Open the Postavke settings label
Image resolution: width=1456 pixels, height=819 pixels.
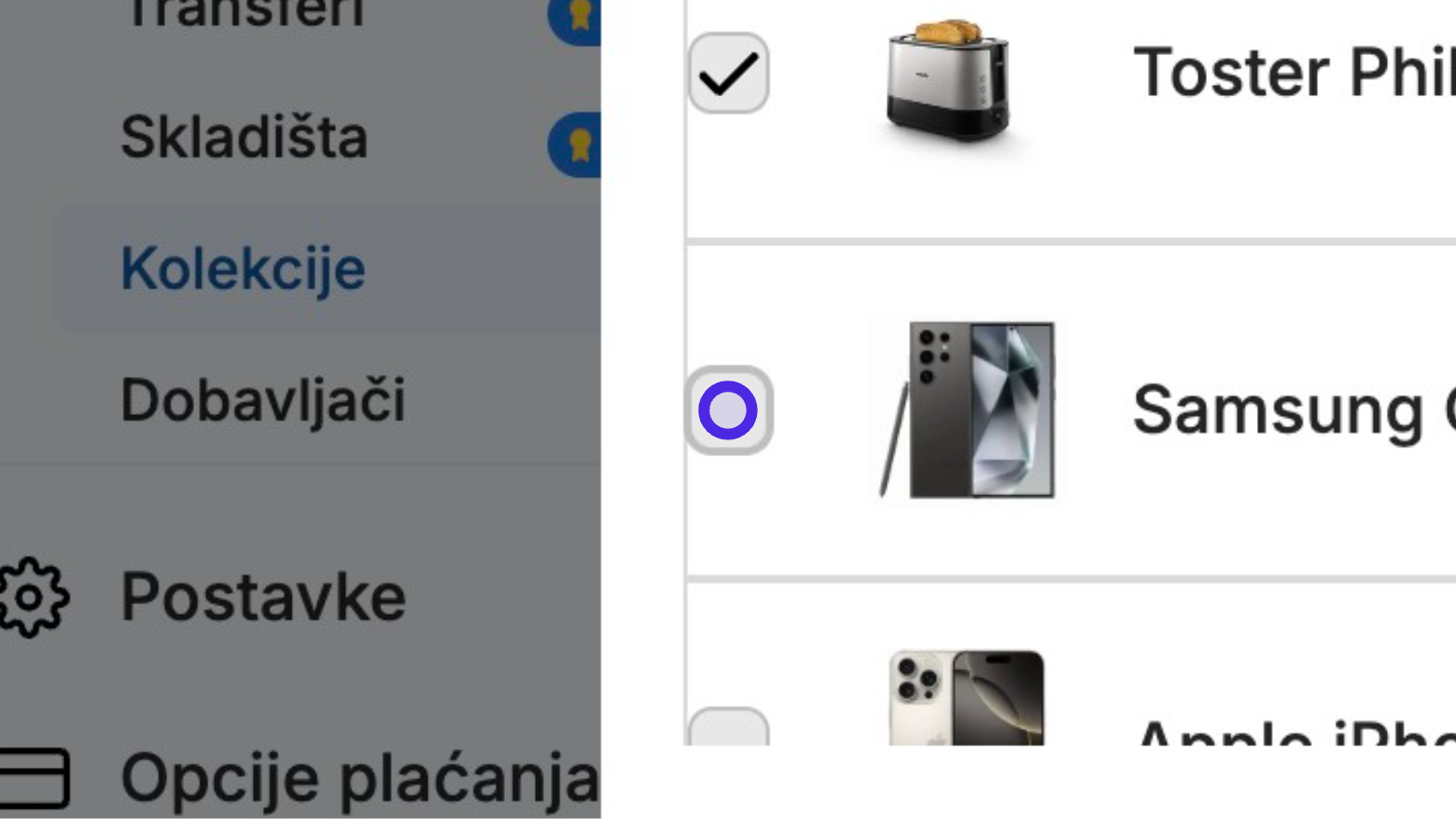(x=263, y=597)
